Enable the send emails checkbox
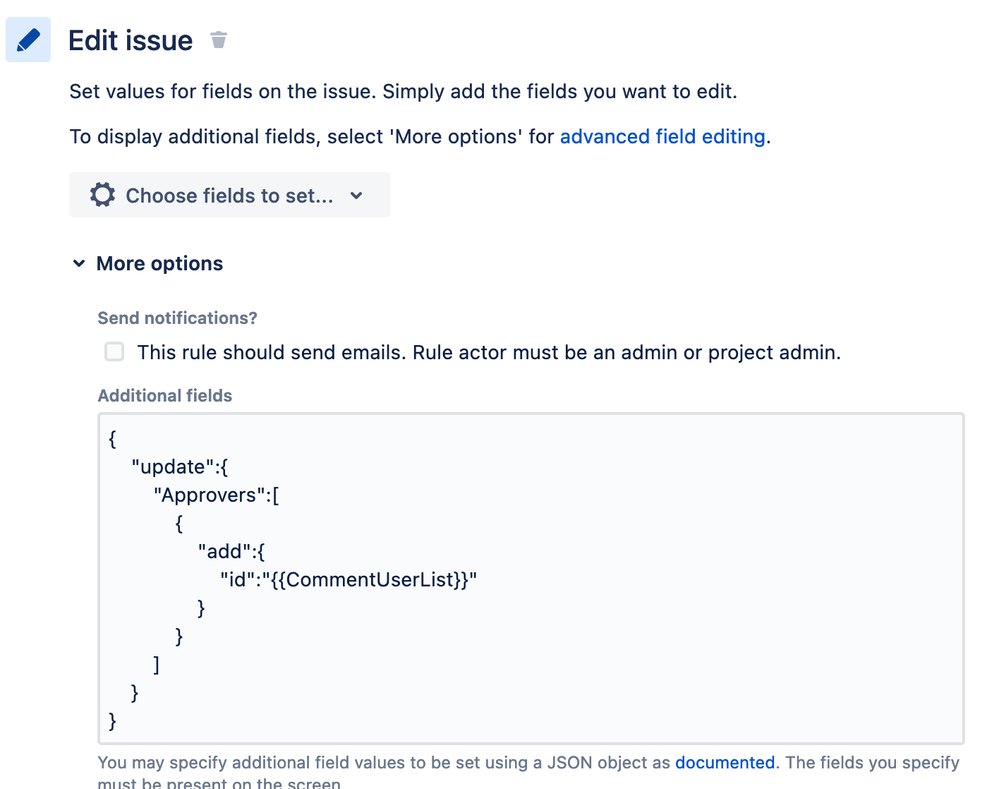Viewport: 999px width, 789px height. 114,352
